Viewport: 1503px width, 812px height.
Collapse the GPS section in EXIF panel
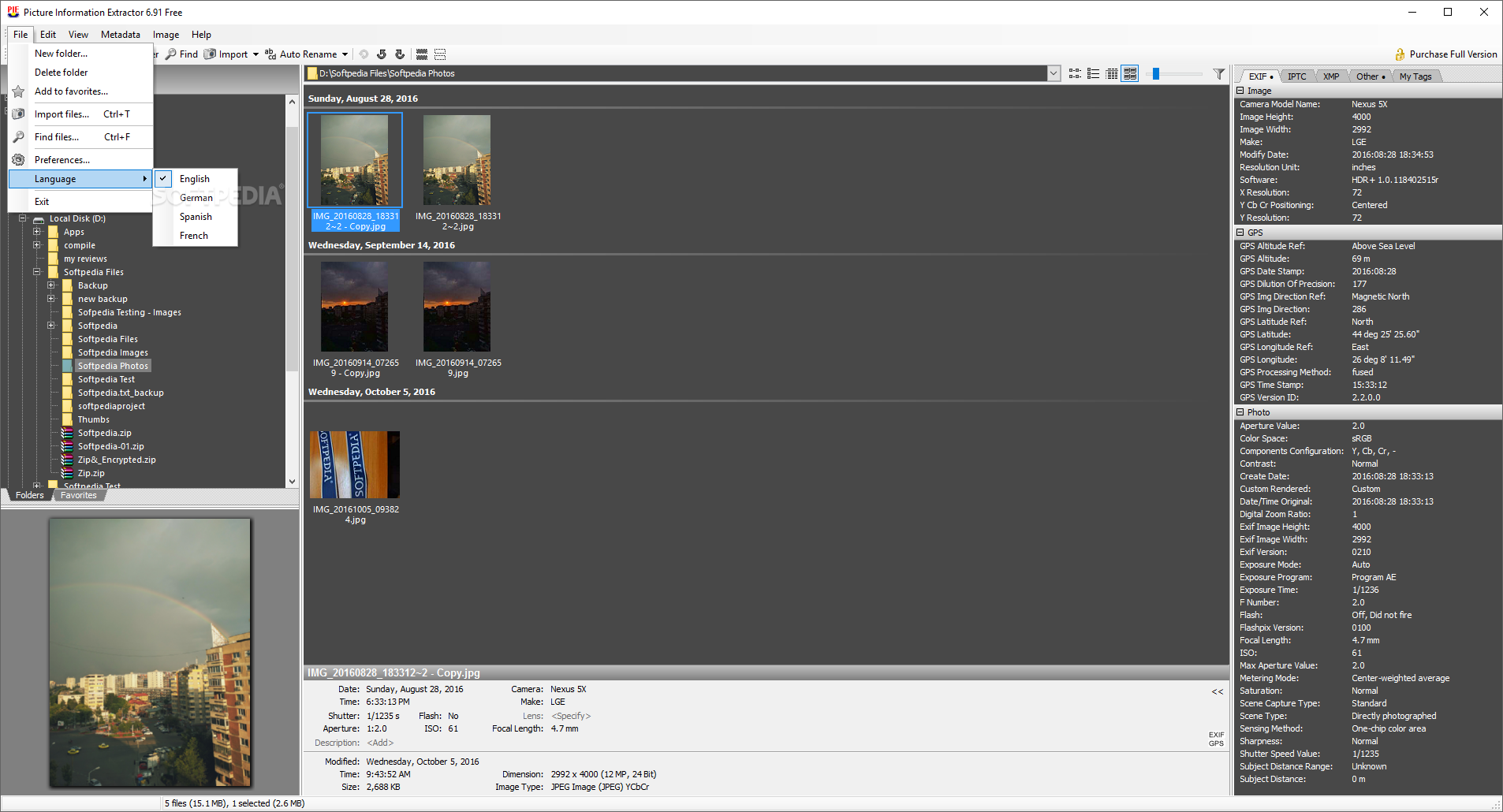click(x=1240, y=233)
